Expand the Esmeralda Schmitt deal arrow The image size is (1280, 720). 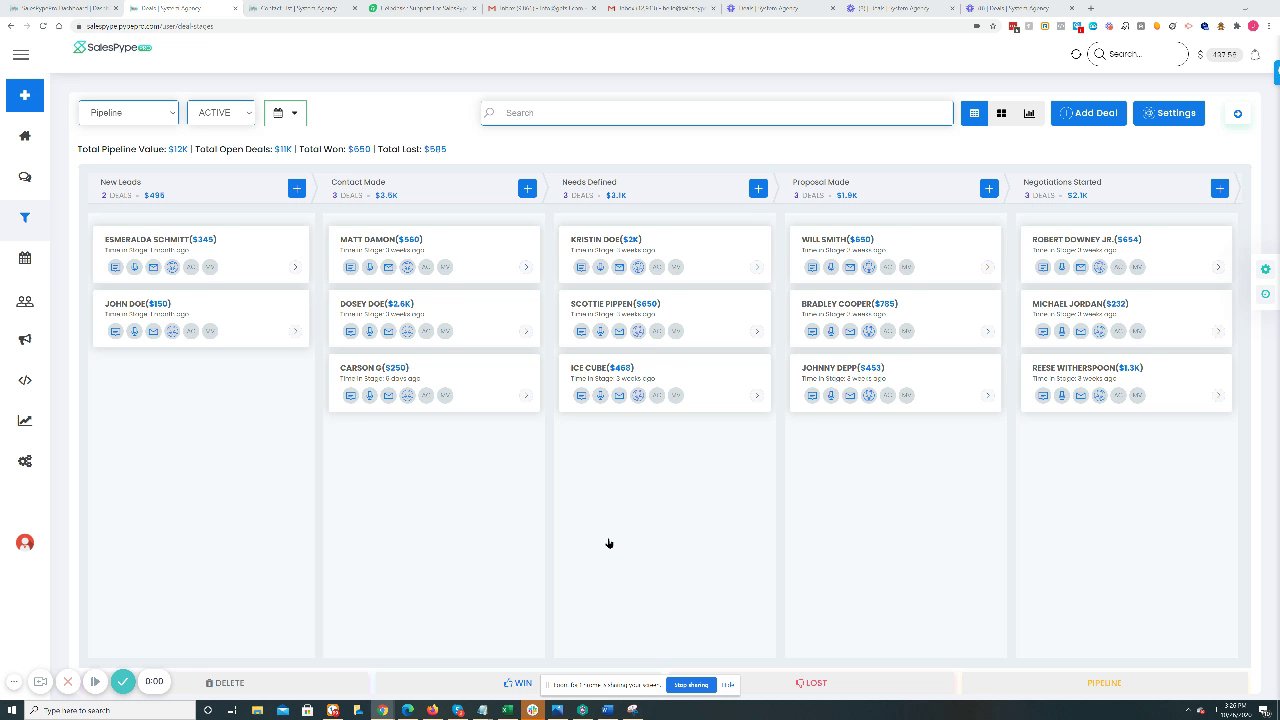click(x=295, y=267)
